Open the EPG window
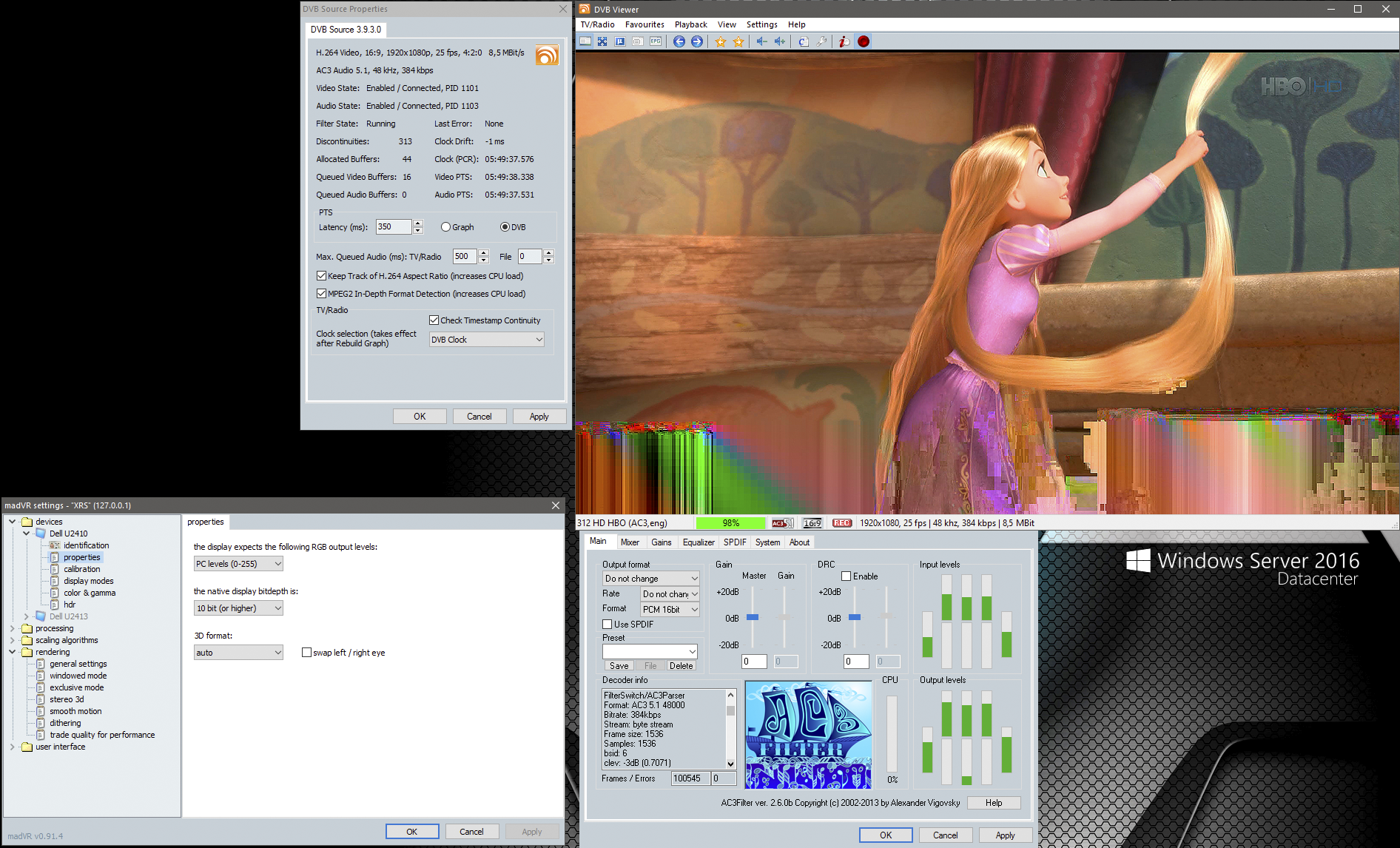Image resolution: width=1400 pixels, height=848 pixels. coord(656,41)
